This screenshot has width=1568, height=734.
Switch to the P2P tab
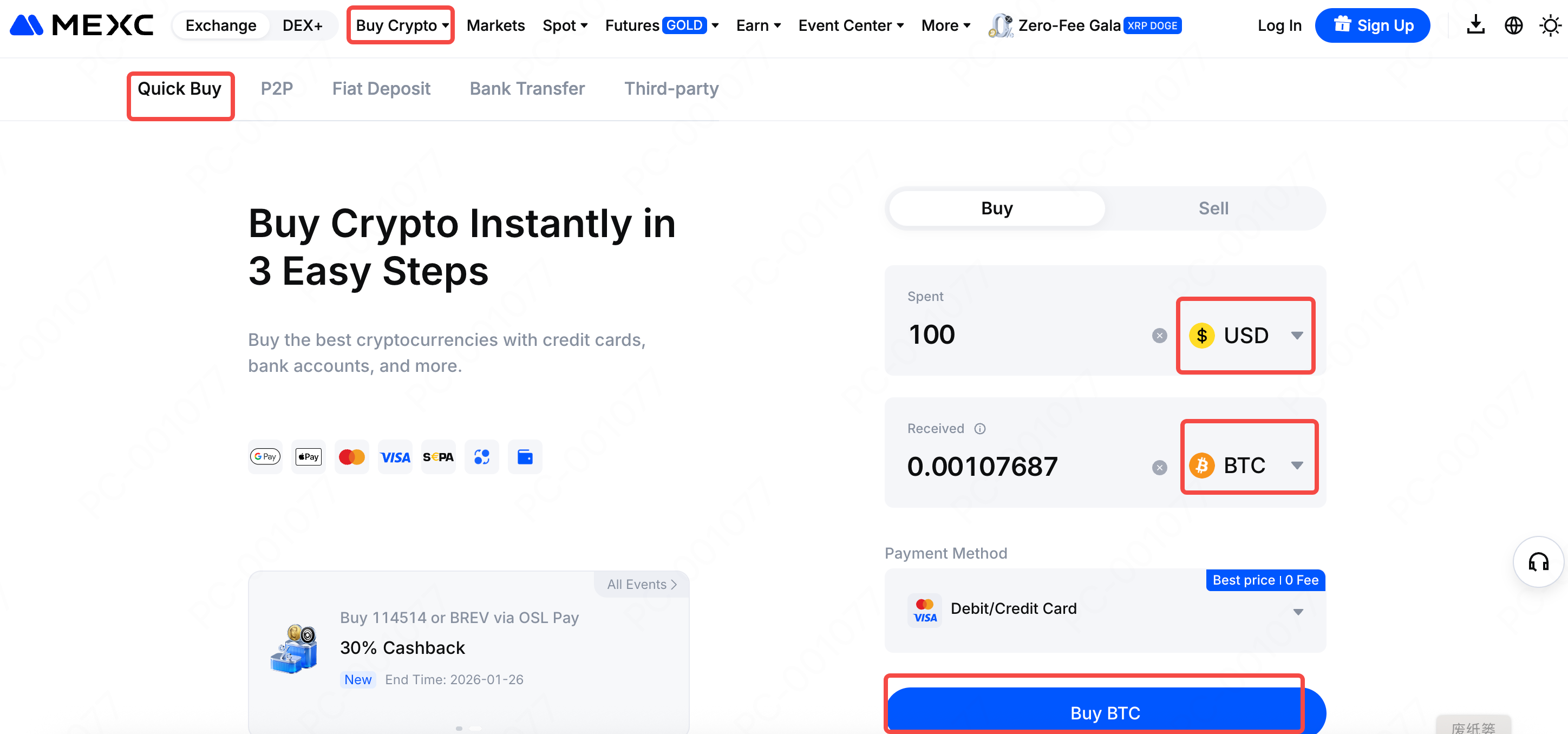[276, 89]
